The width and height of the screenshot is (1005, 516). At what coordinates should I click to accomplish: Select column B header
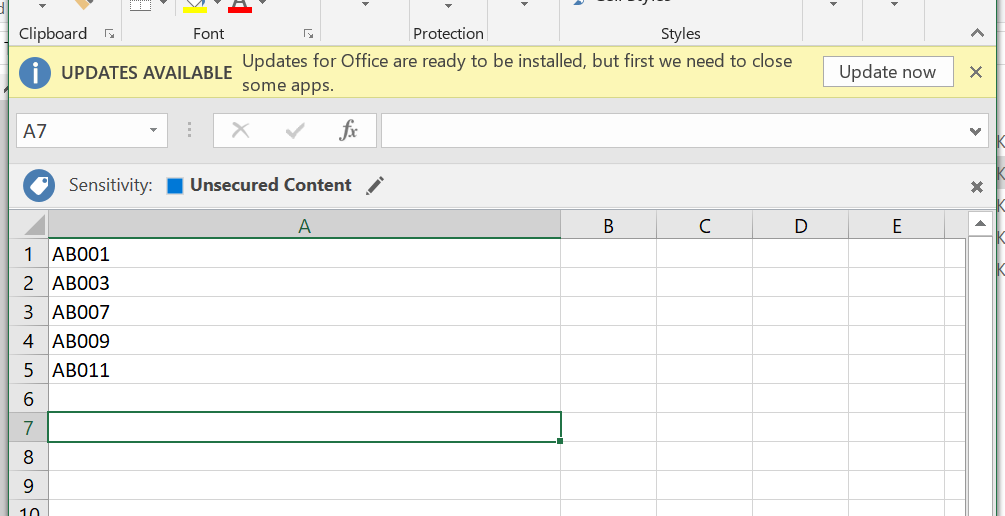pos(608,226)
